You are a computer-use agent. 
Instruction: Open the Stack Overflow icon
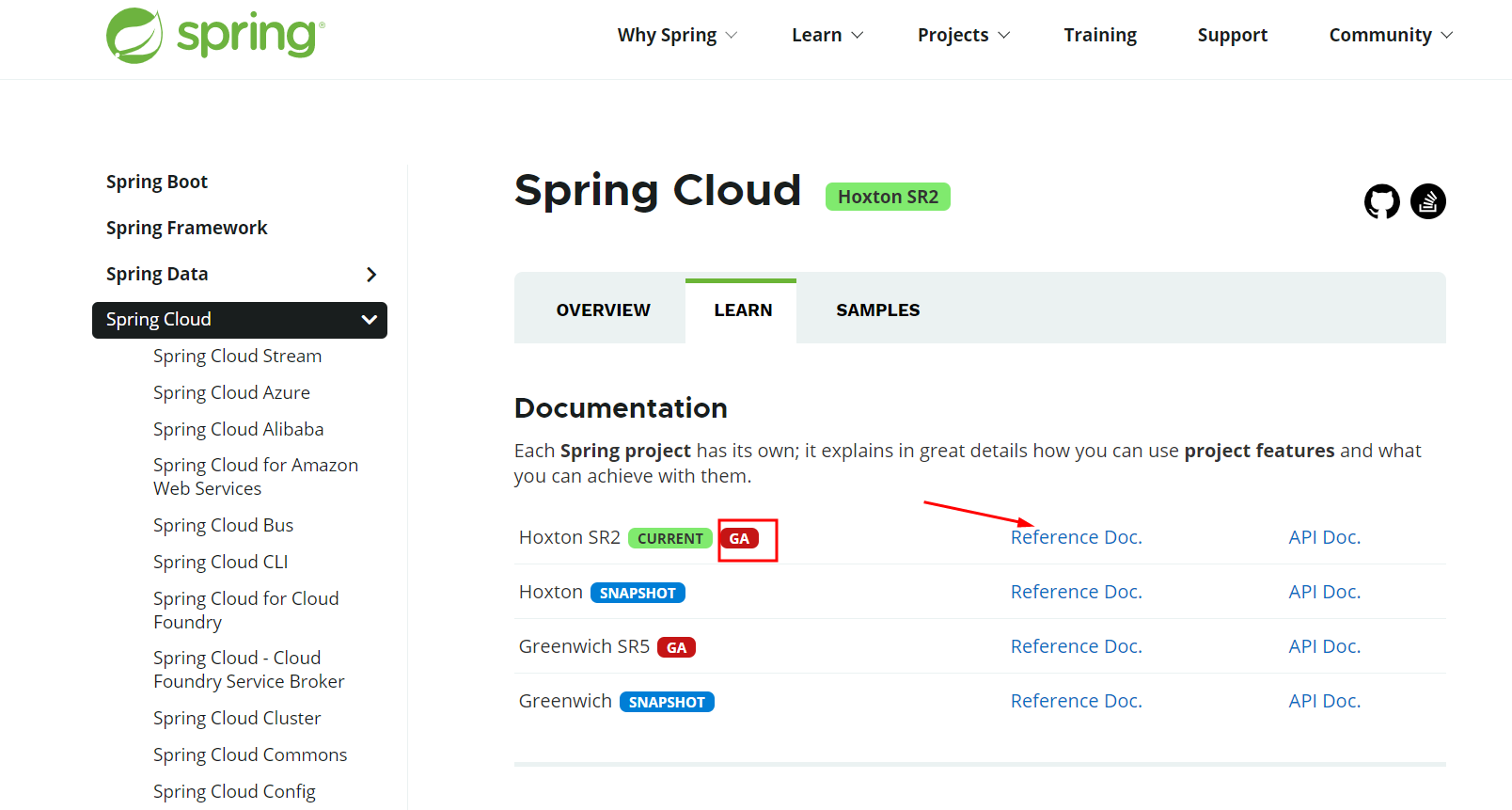pos(1427,201)
